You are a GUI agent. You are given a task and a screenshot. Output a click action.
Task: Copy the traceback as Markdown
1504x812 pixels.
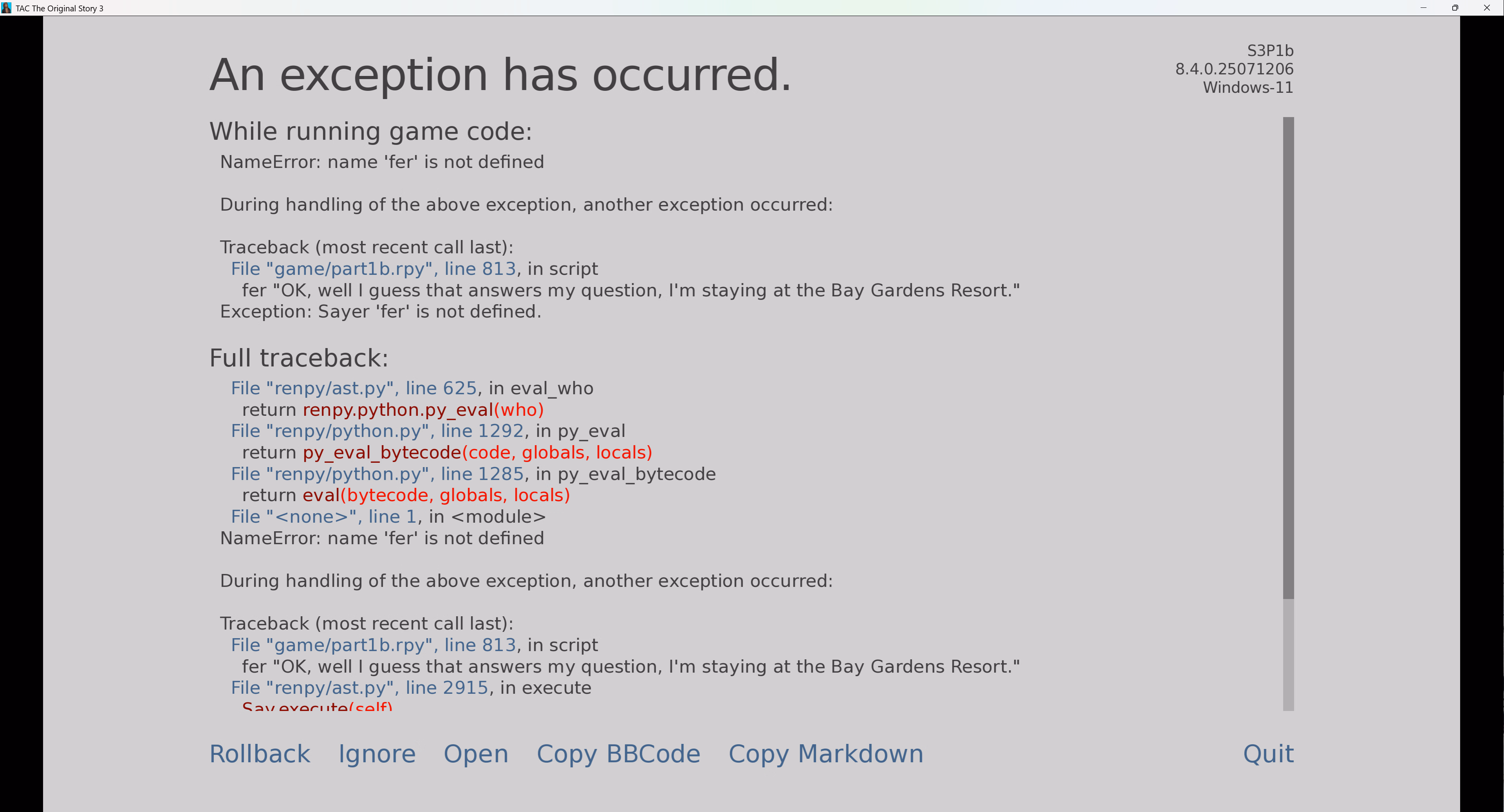point(826,754)
